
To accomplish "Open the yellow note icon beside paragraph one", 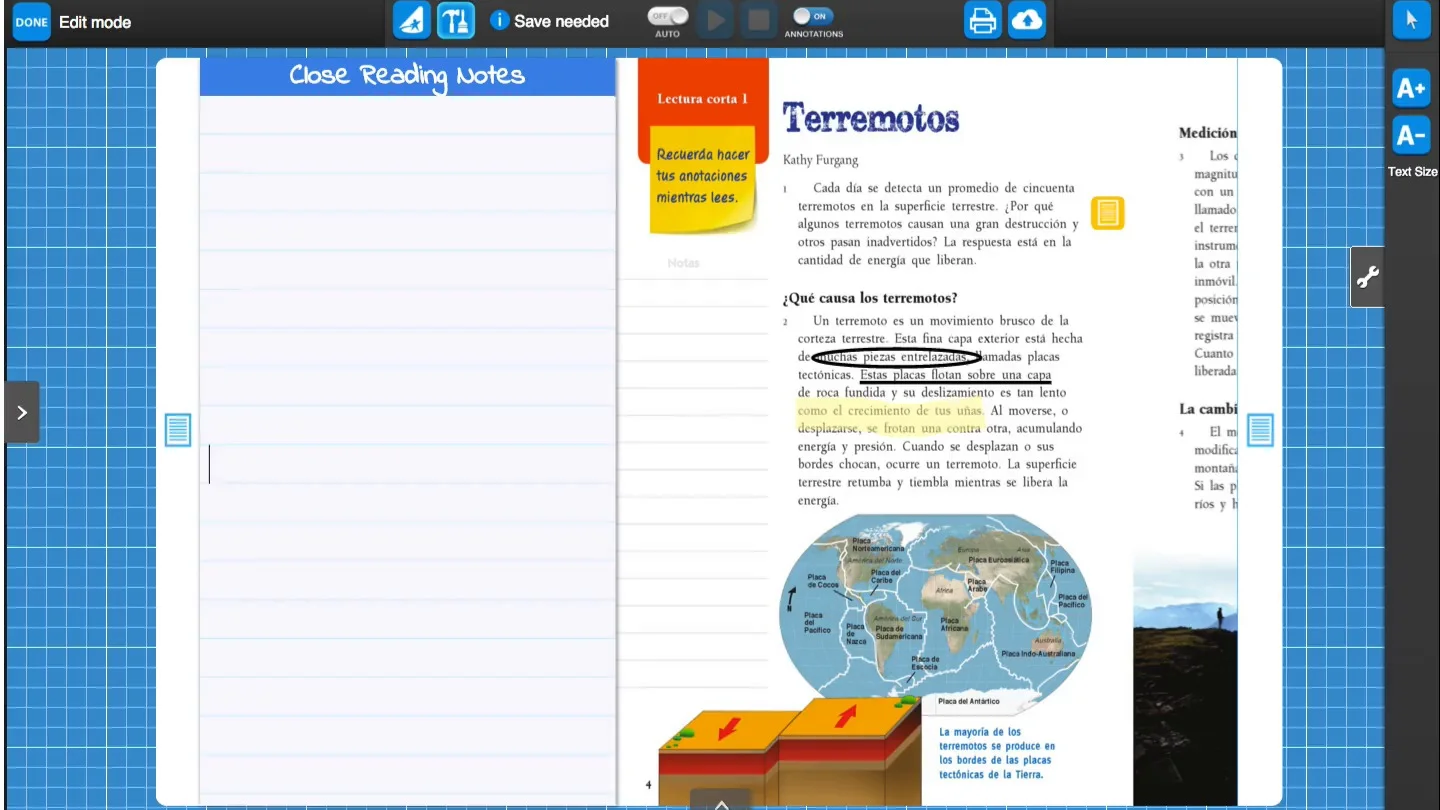I will [x=1107, y=213].
